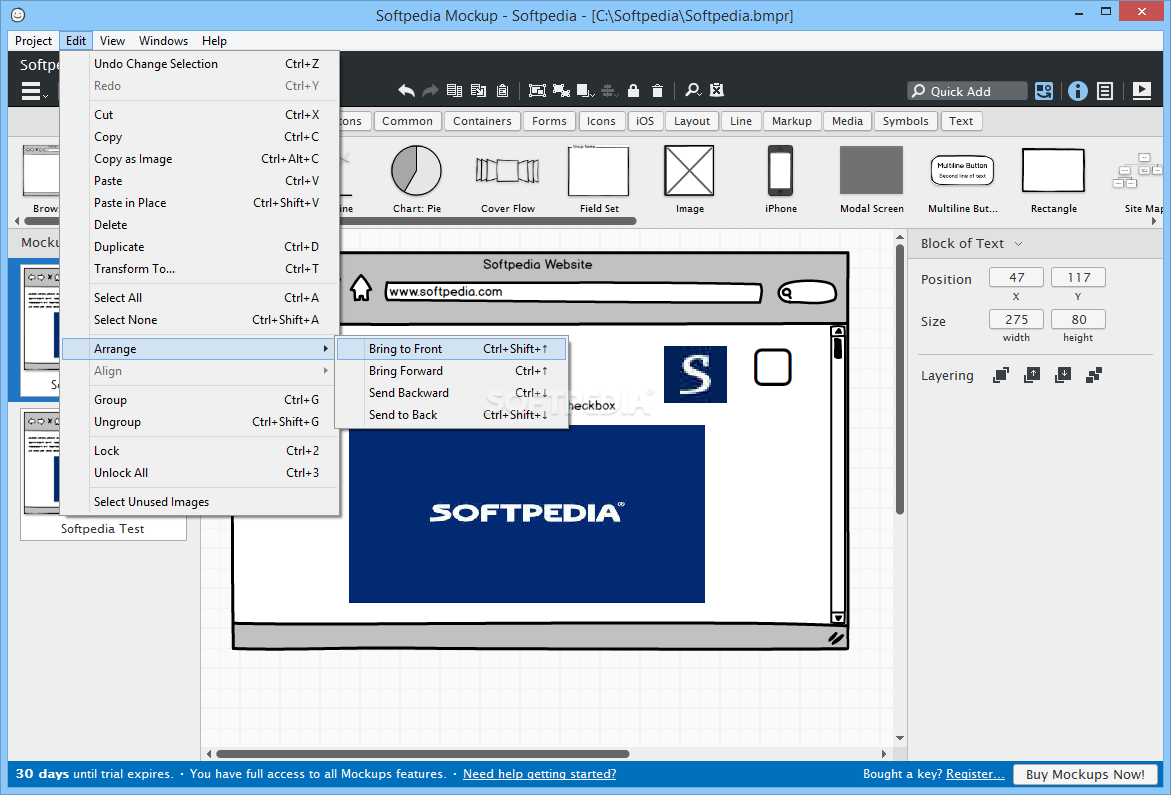
Task: Select the Softpedia Test mockup thumbnail
Action: 103,473
